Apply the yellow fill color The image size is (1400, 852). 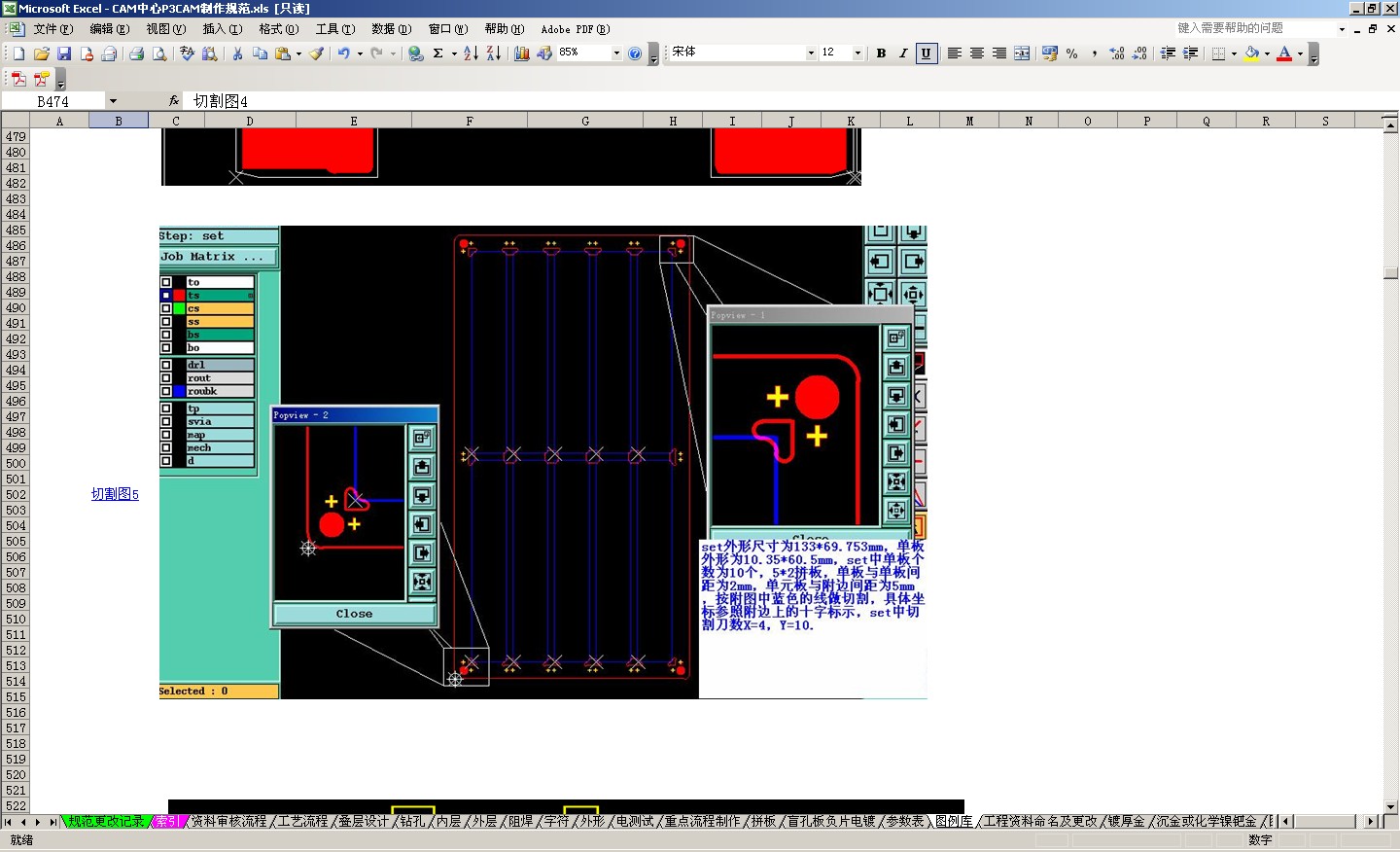[1252, 53]
